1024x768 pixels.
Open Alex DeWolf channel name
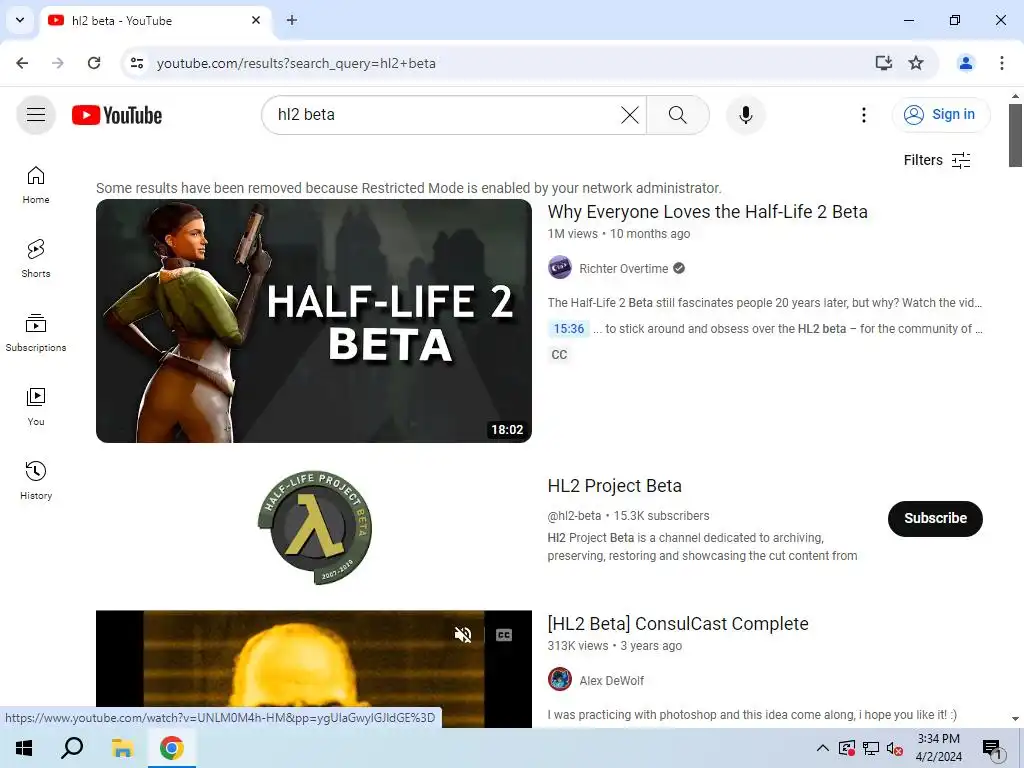click(x=611, y=680)
